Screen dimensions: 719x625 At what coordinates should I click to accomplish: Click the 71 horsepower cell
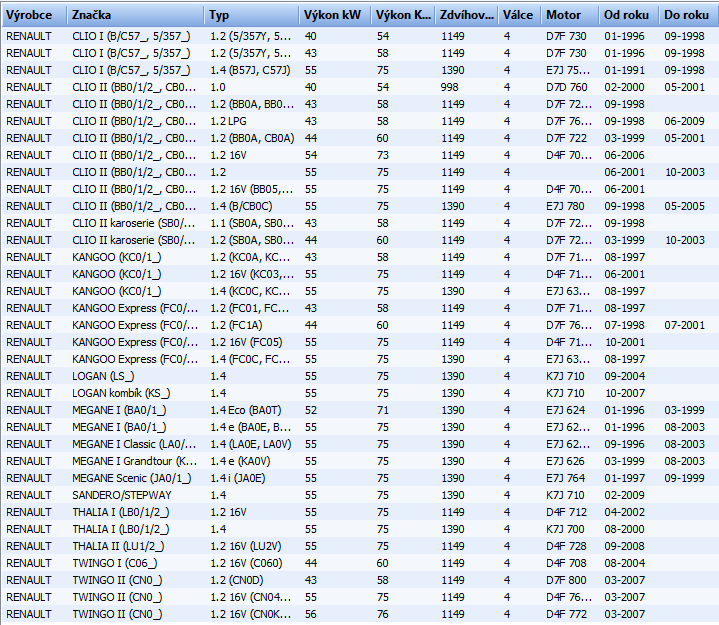[383, 409]
